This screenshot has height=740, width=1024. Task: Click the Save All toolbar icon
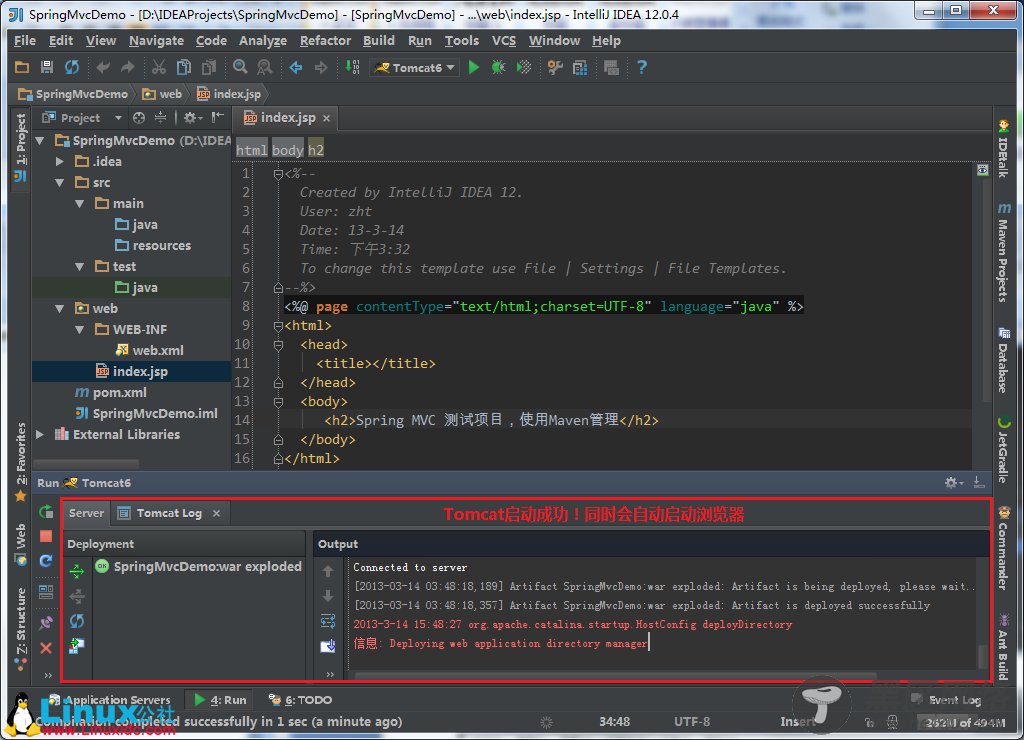pyautogui.click(x=46, y=67)
